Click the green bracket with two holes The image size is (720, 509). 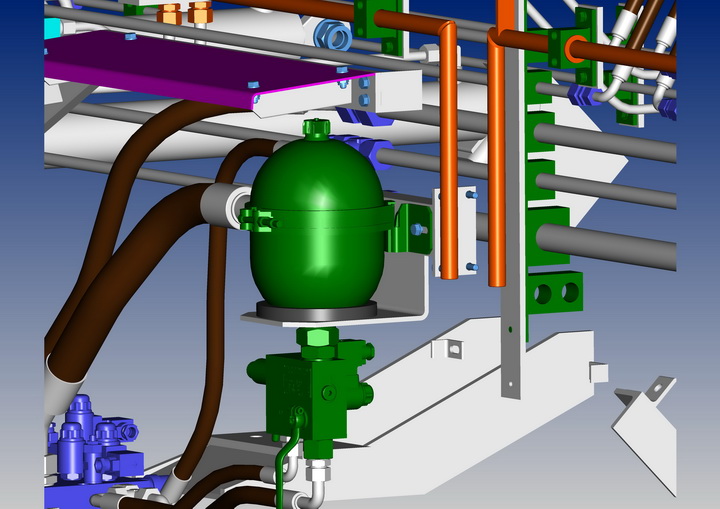(555, 292)
